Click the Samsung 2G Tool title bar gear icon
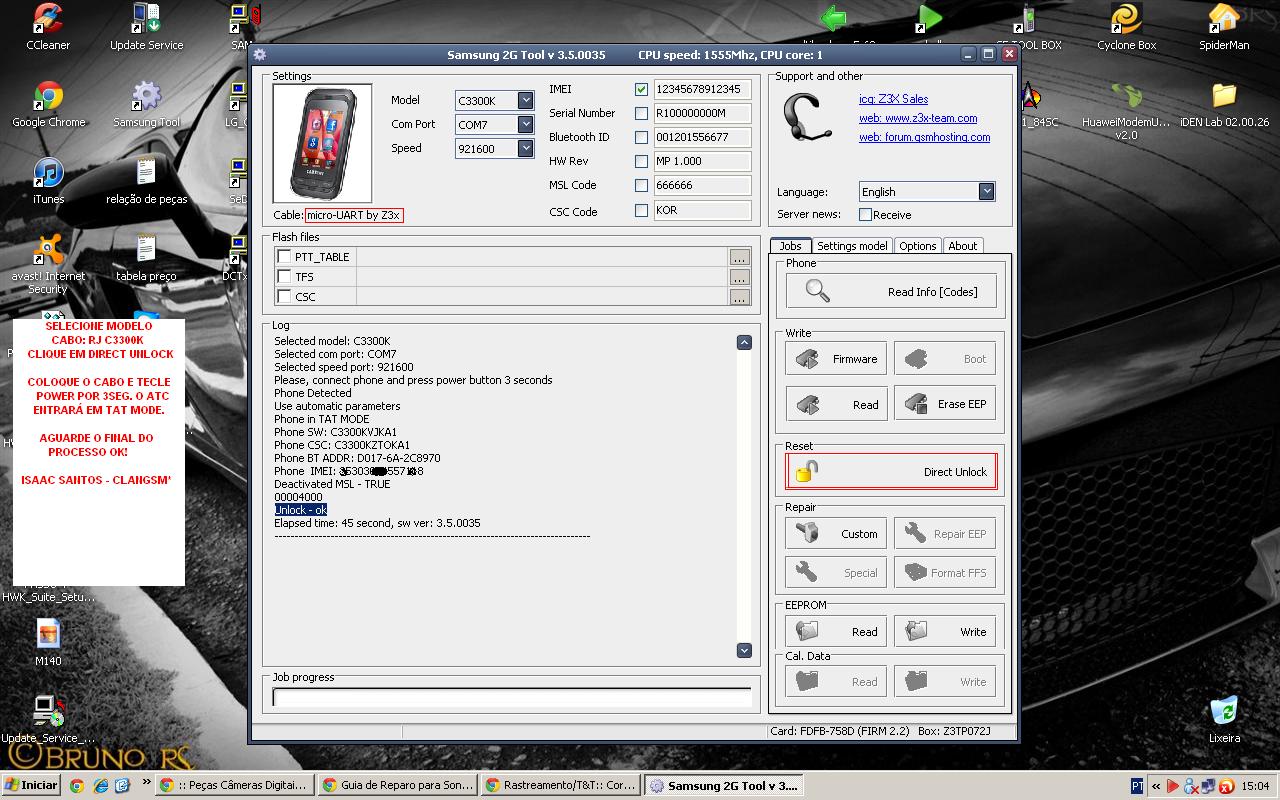The height and width of the screenshot is (800, 1280). click(260, 55)
